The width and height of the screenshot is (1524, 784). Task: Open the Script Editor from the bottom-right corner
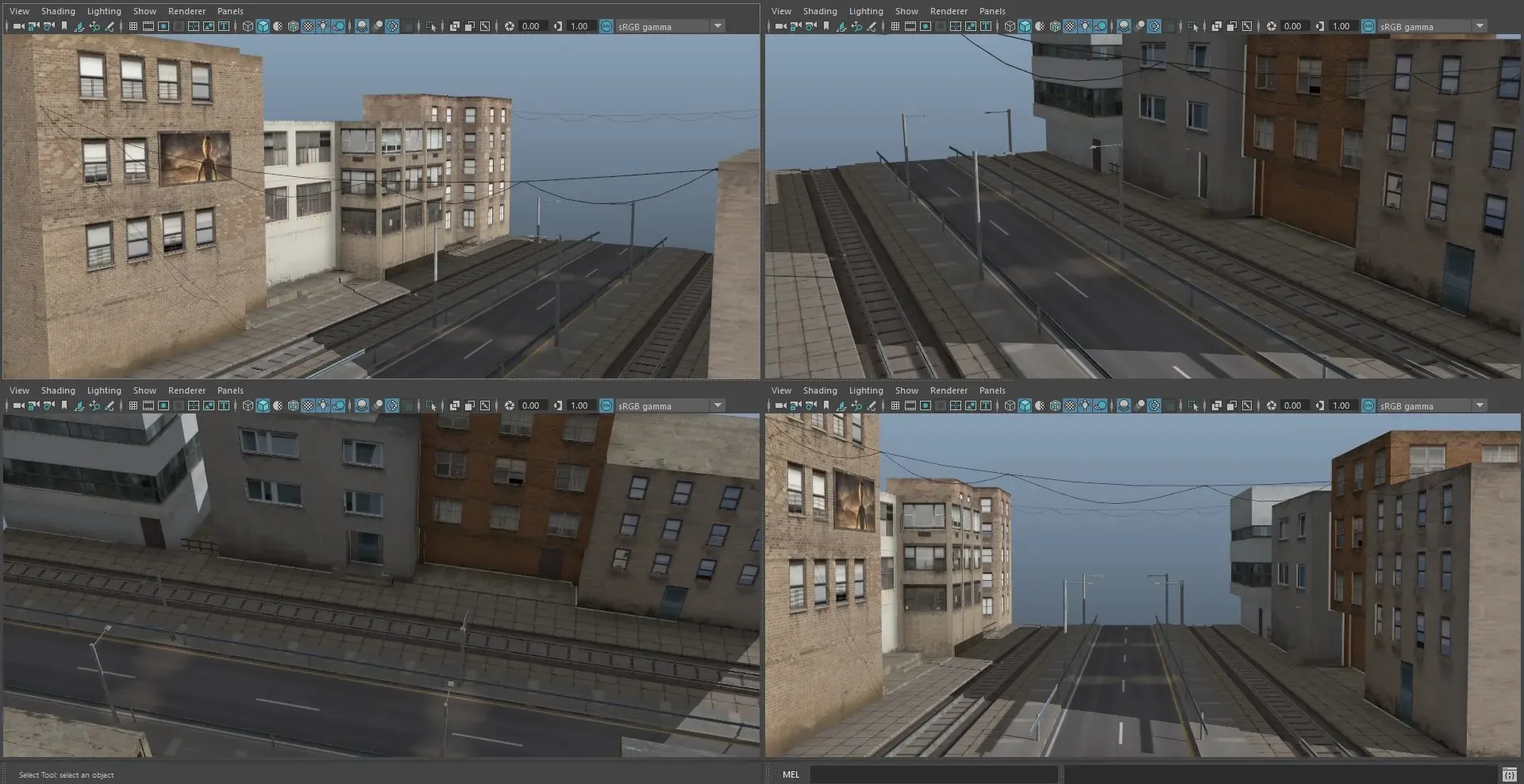click(1511, 774)
